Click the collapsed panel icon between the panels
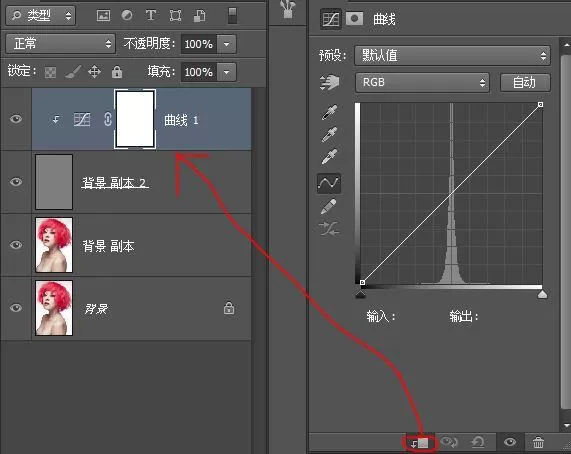 click(x=288, y=9)
